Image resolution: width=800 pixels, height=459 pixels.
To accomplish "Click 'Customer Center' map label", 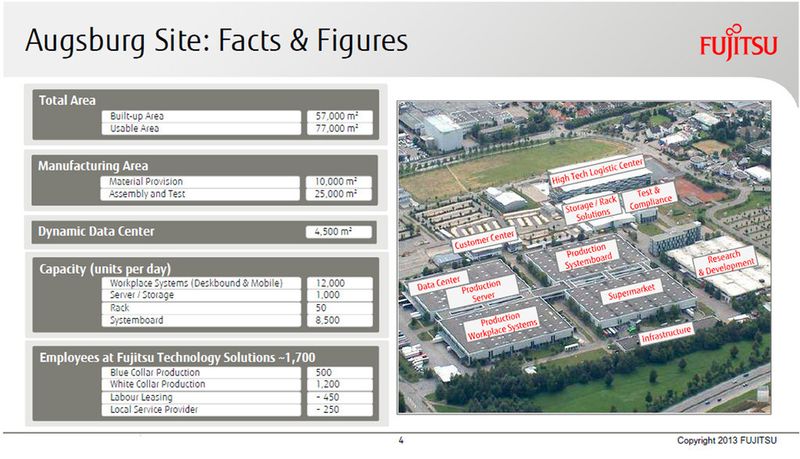I will pyautogui.click(x=485, y=240).
